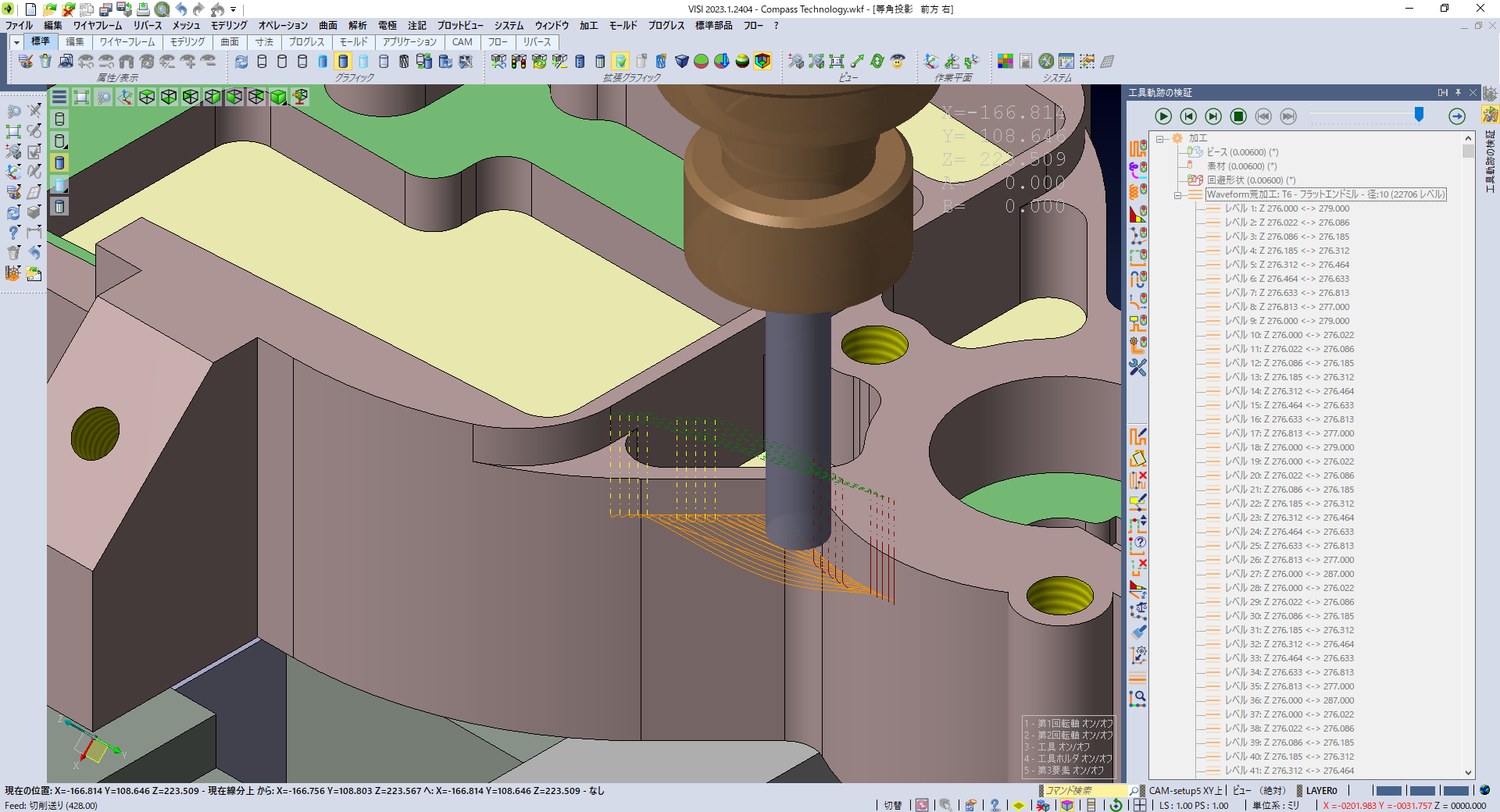The width and height of the screenshot is (1500, 812).
Task: Click the question mark help icon in left toolbar
Action: [13, 233]
